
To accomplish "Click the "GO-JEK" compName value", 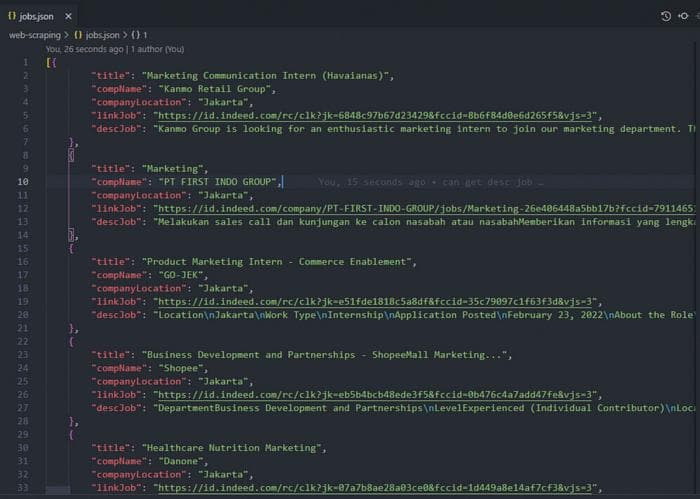I will (181, 275).
